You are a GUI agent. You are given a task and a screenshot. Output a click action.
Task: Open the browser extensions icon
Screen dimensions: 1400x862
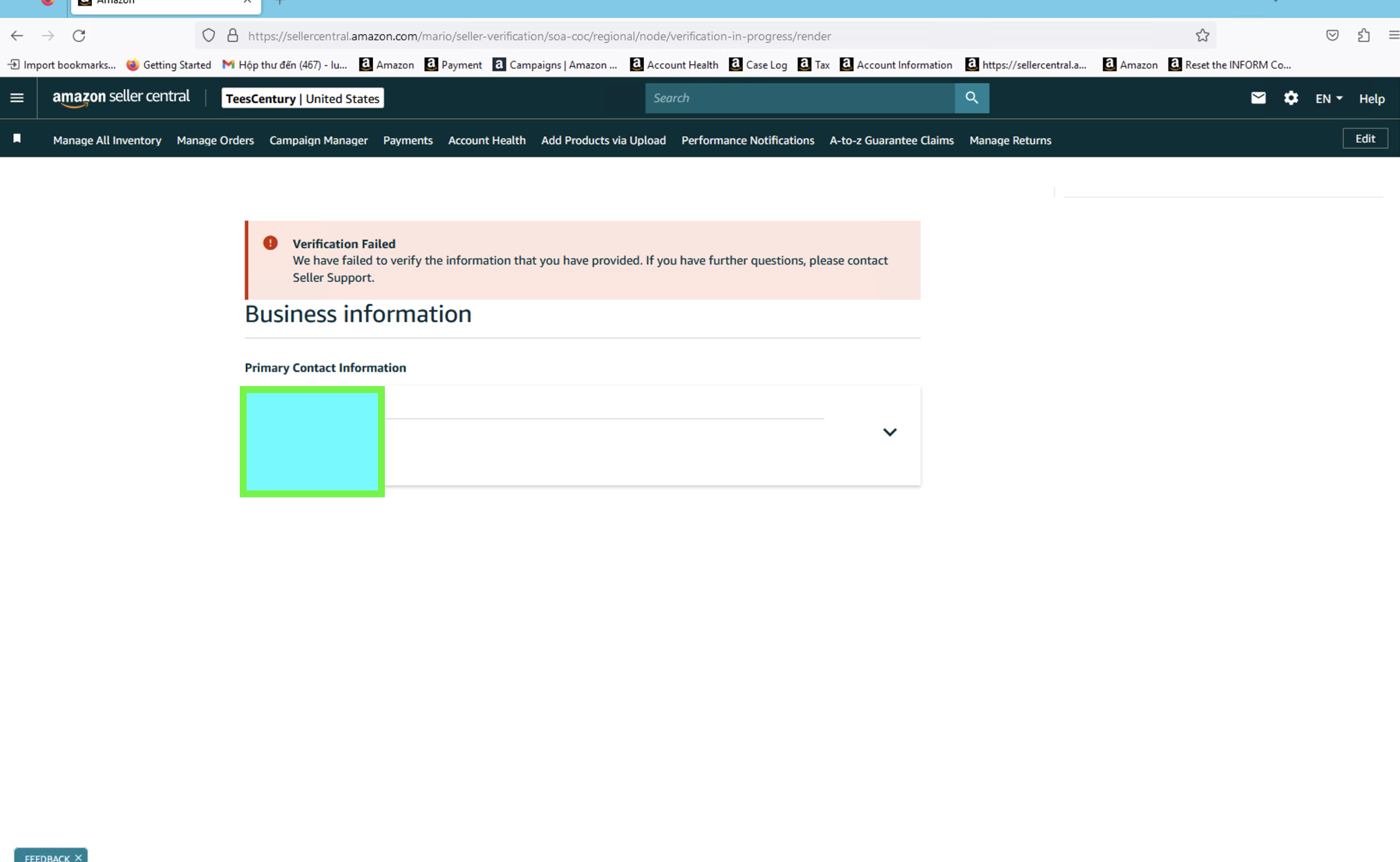click(x=1363, y=36)
